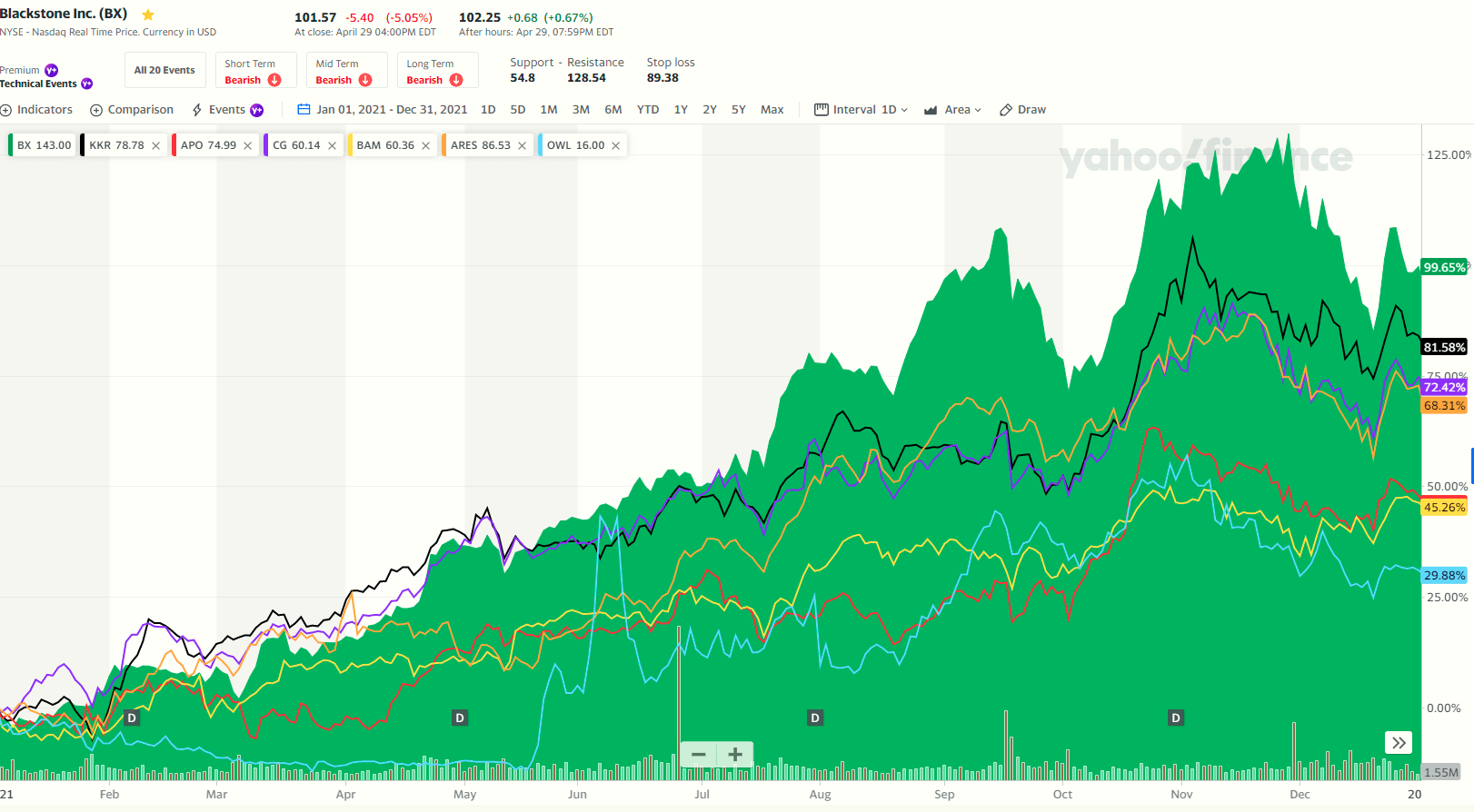The width and height of the screenshot is (1474, 812).
Task: Open the date range calendar picker
Action: (304, 110)
